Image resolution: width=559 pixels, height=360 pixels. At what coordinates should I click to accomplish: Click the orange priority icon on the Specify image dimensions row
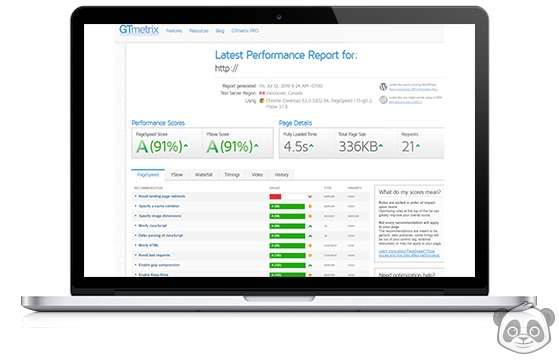[x=310, y=216]
